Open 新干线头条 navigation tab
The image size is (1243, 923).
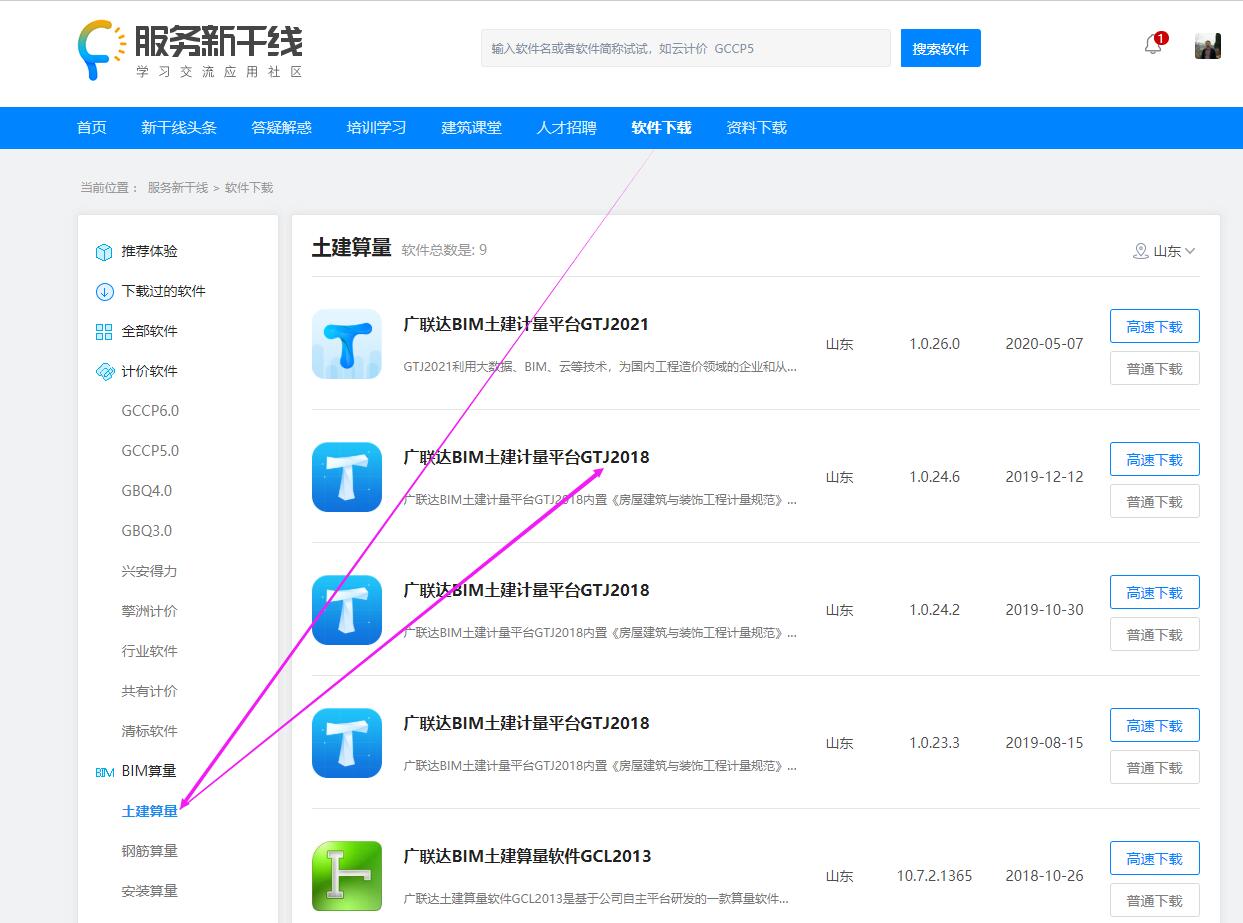coord(179,128)
